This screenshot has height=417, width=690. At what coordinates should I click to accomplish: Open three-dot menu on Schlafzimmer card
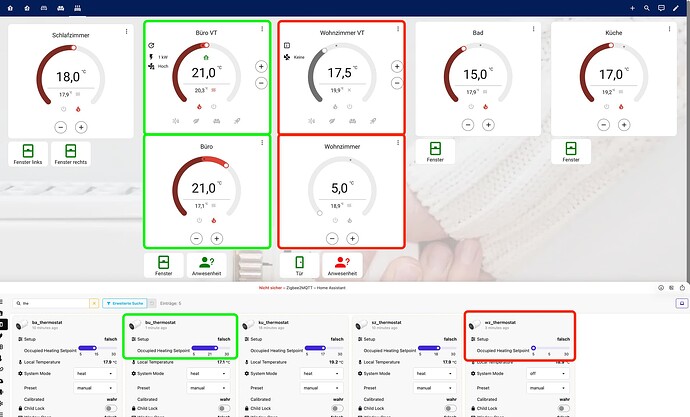click(x=126, y=32)
